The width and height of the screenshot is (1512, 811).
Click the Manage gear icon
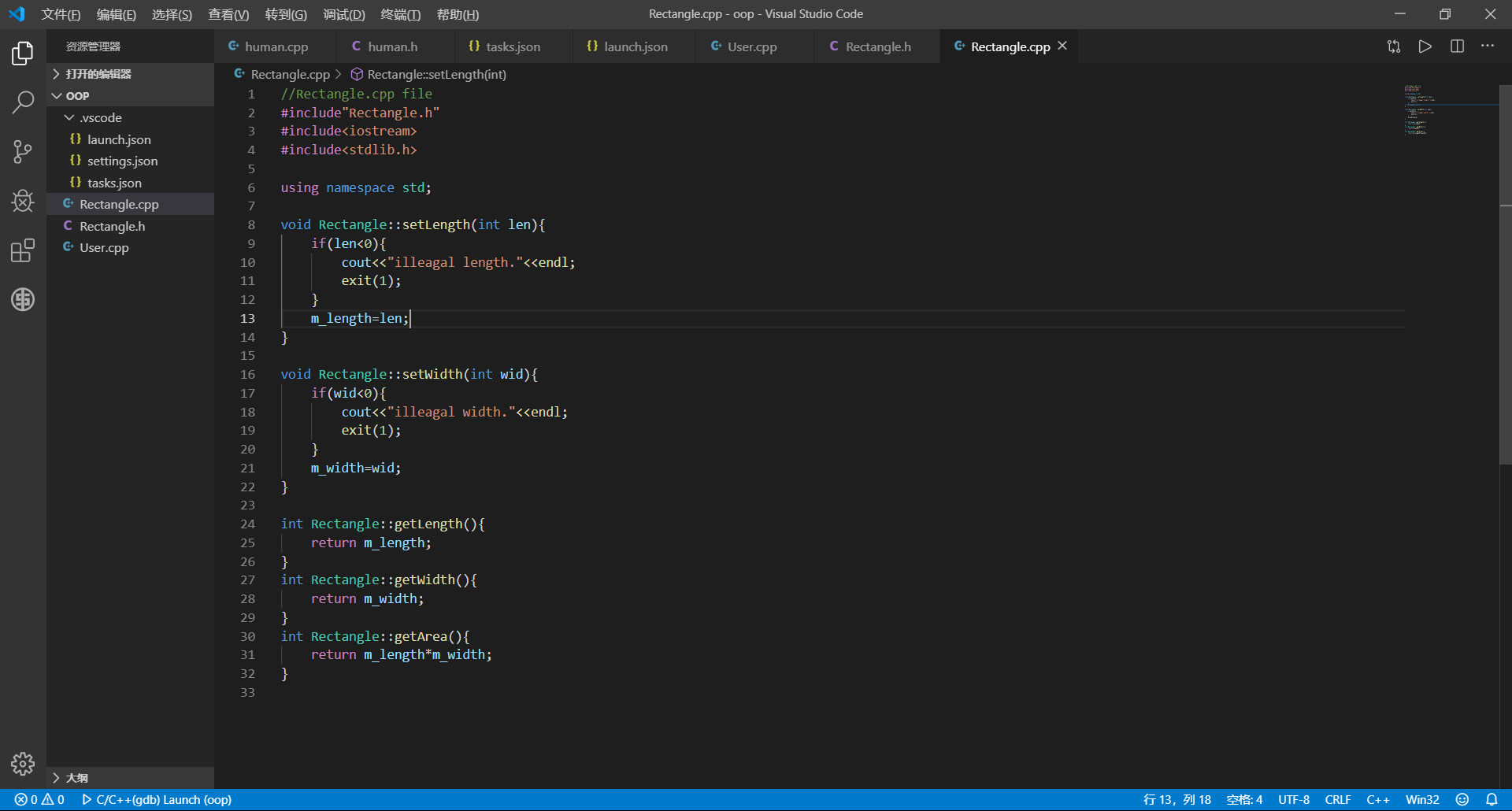tap(23, 763)
